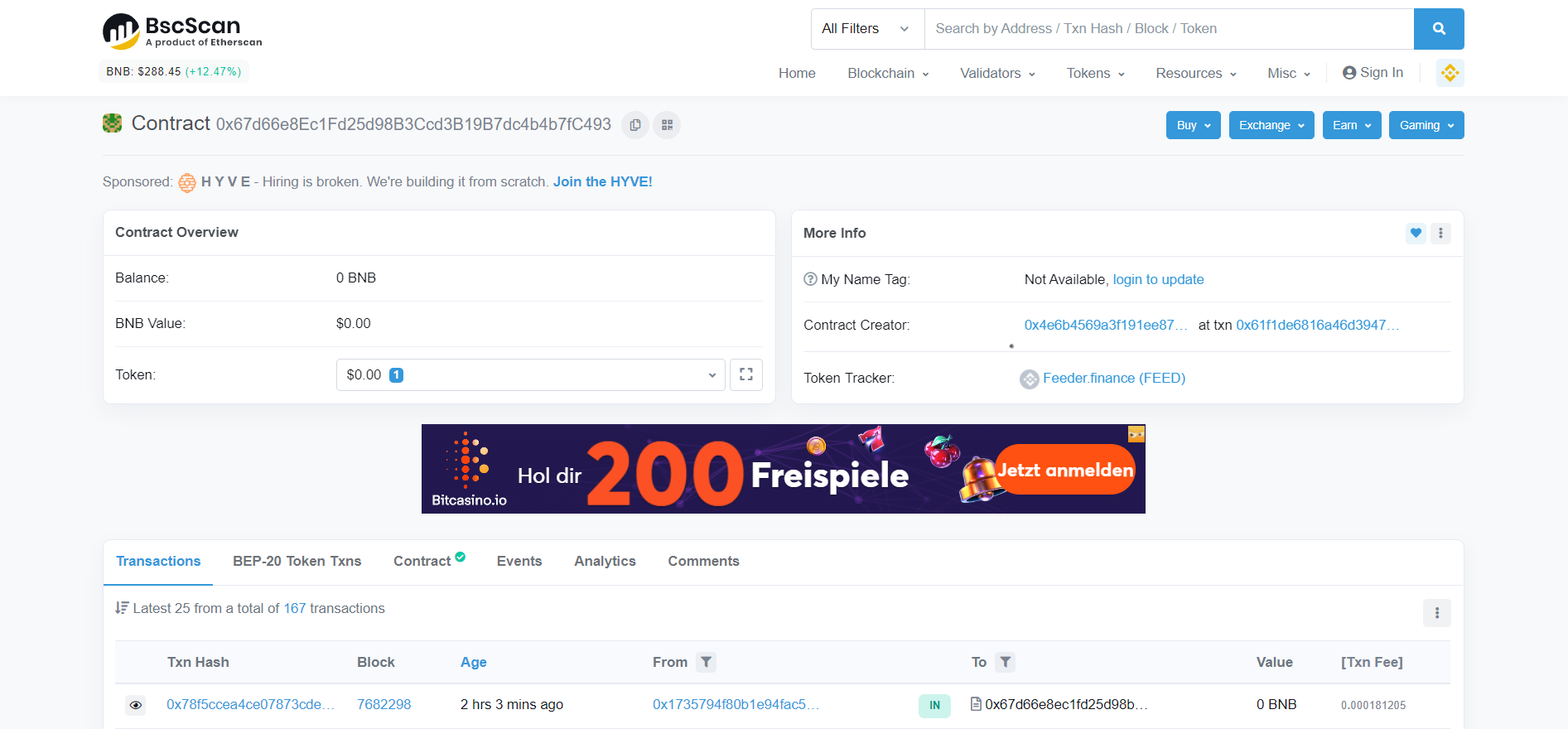Expand the Validators menu
1568x729 pixels.
997,73
